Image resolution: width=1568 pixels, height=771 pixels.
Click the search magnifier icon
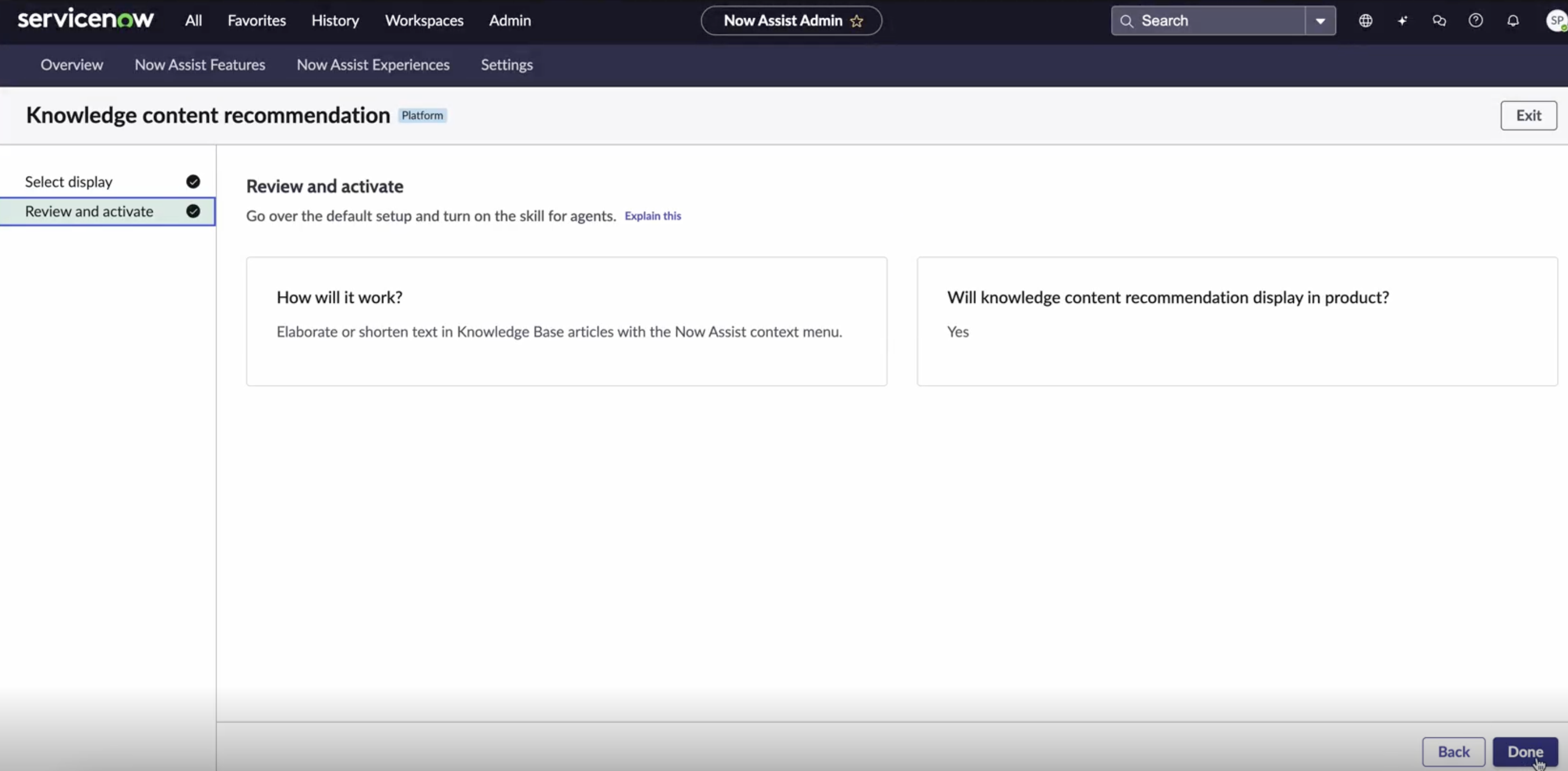pyautogui.click(x=1127, y=21)
